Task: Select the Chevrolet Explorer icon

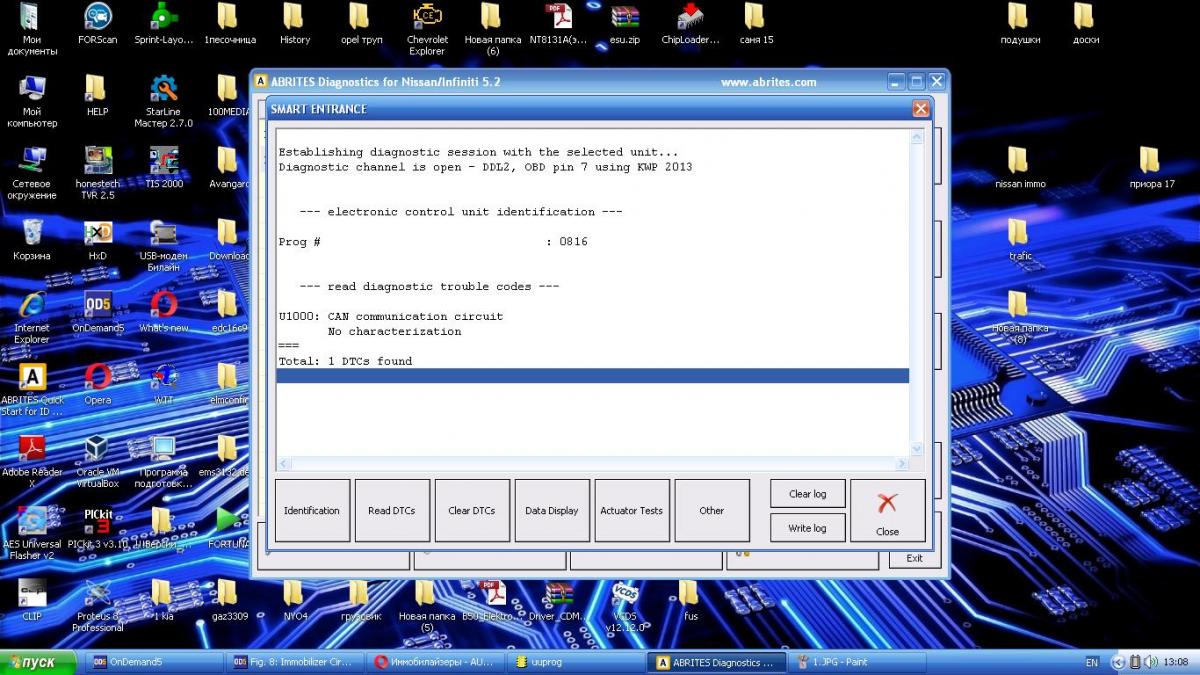Action: point(427,30)
